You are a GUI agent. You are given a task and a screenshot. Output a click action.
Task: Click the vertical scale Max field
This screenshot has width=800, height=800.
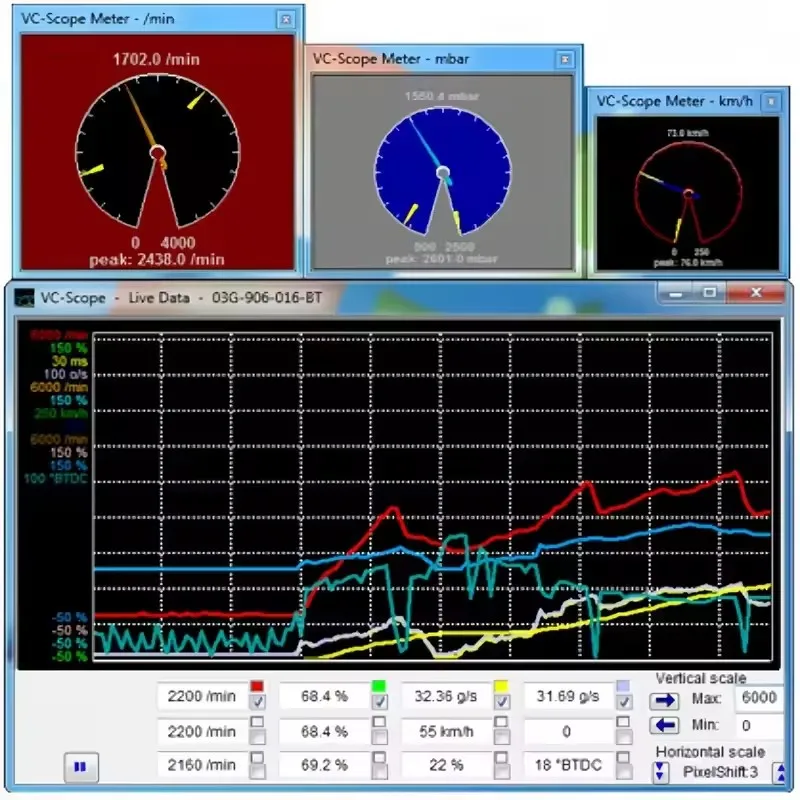click(x=759, y=697)
